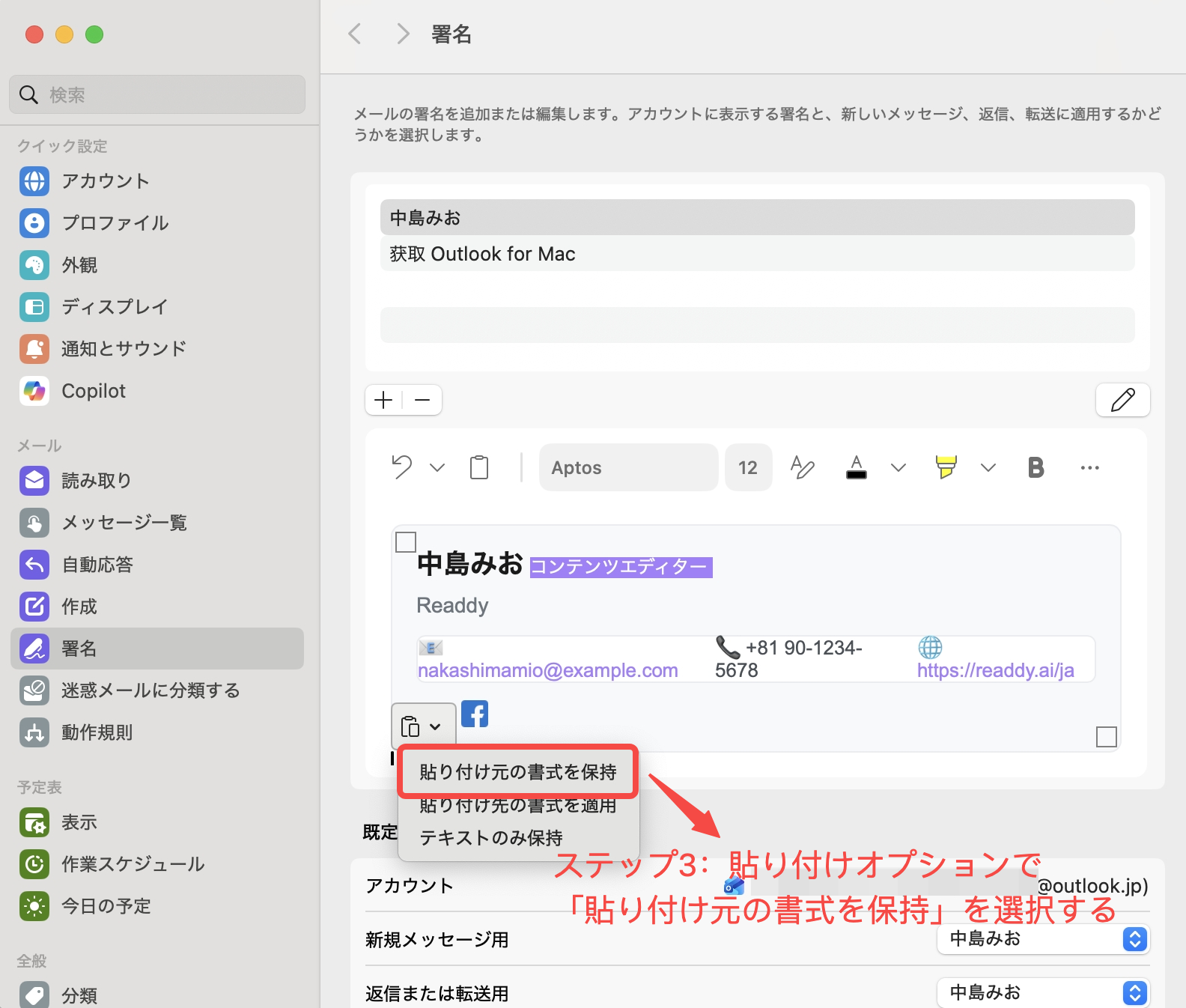Click the pencil edit signature button
This screenshot has height=1008, width=1186.
coord(1123,400)
